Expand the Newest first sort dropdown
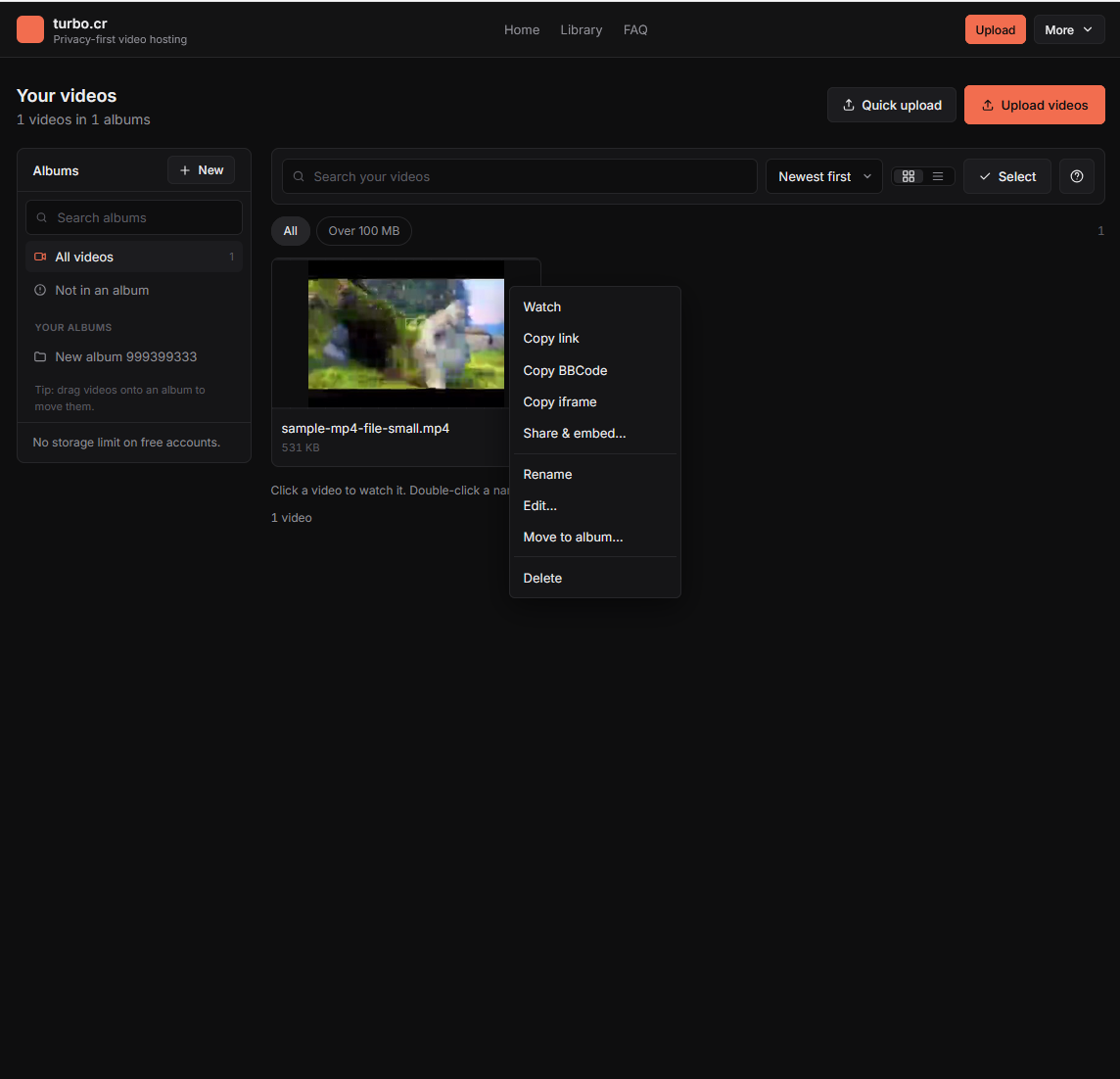 pyautogui.click(x=823, y=176)
